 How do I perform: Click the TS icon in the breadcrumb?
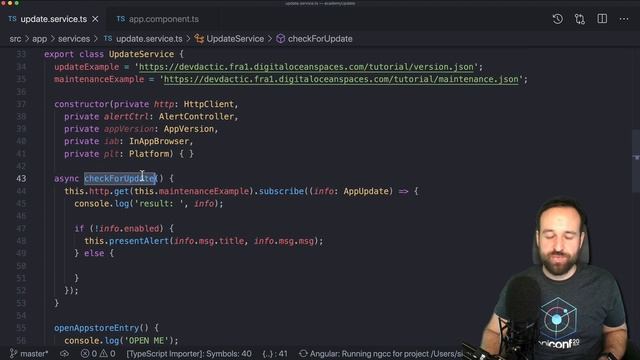108,38
